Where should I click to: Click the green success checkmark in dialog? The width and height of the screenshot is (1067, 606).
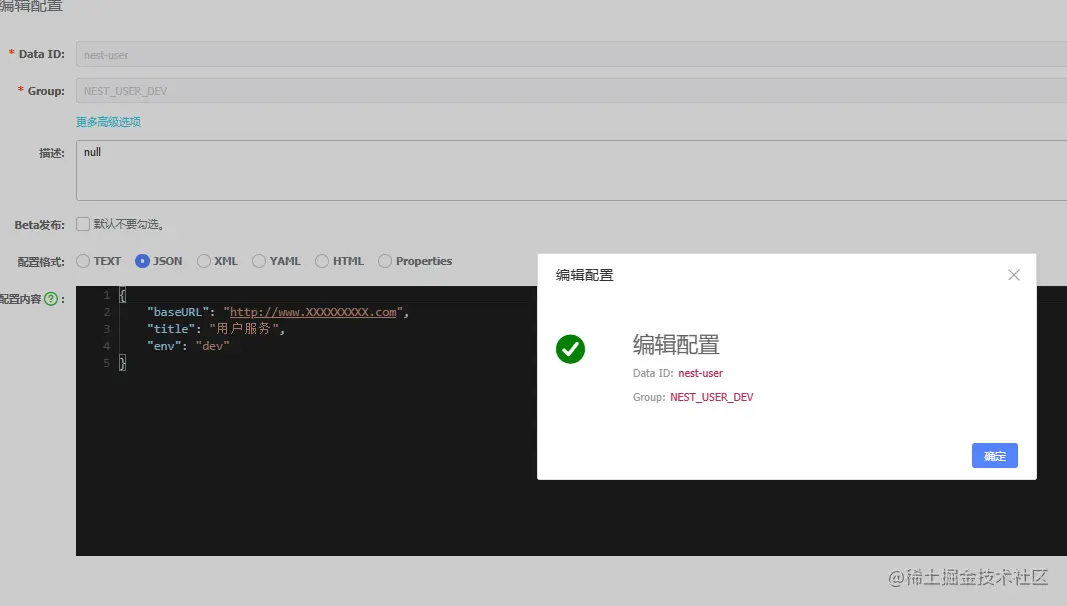tap(570, 349)
